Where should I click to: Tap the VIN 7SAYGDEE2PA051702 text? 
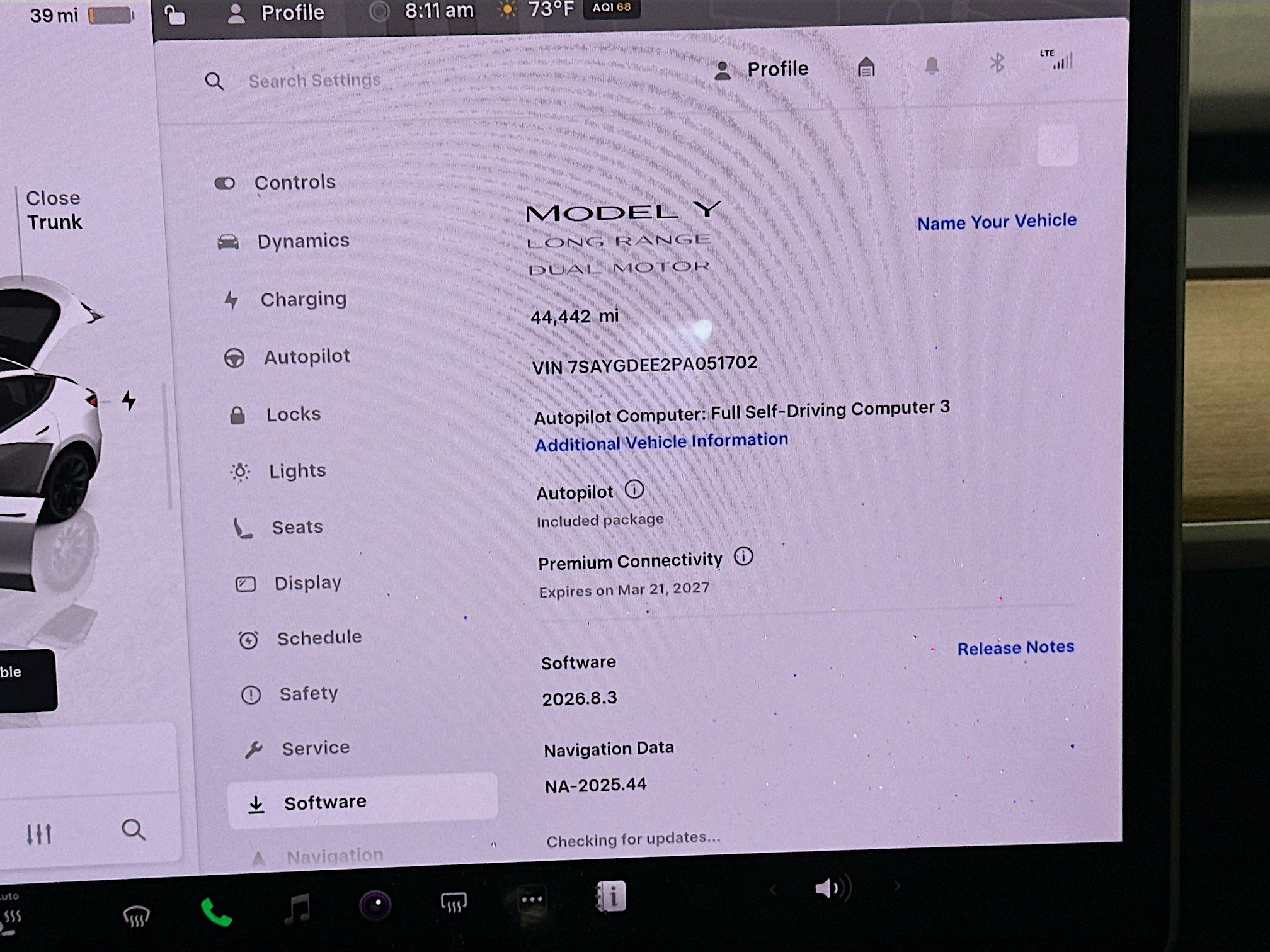tap(644, 365)
